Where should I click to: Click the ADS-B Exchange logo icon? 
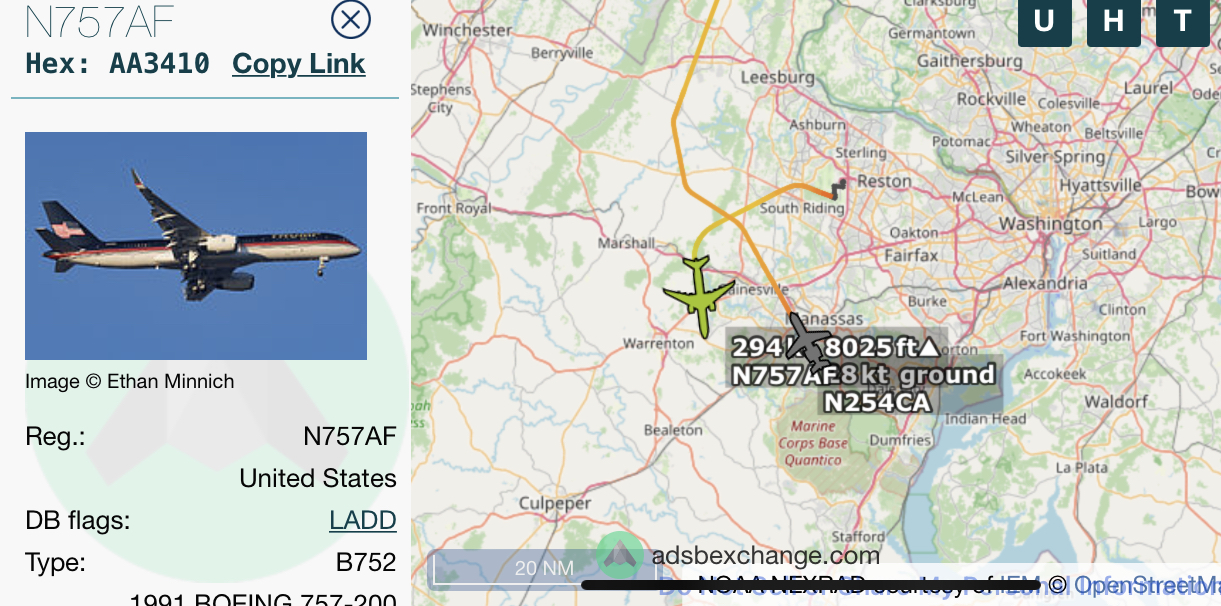(x=620, y=555)
